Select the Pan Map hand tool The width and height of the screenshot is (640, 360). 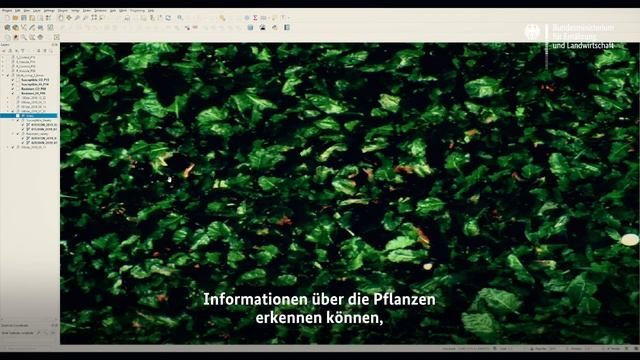point(60,18)
